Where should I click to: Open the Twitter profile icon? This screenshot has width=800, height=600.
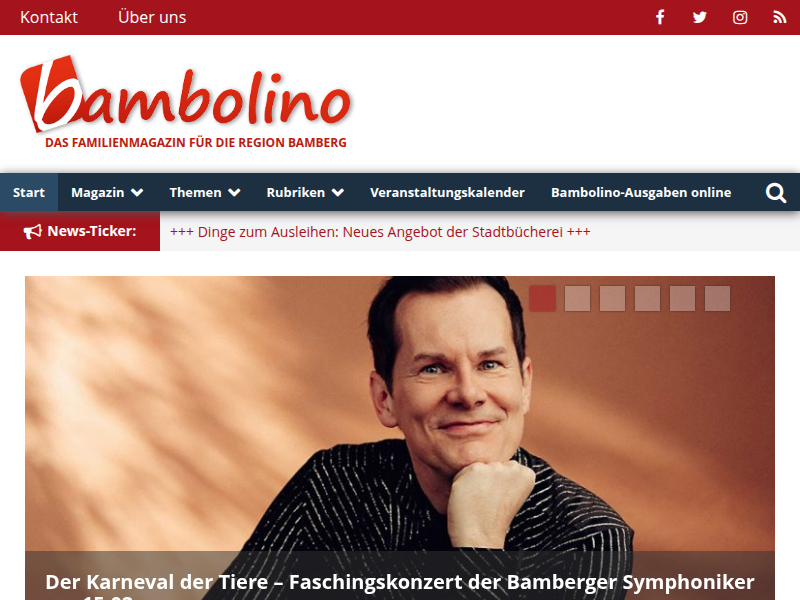click(699, 17)
